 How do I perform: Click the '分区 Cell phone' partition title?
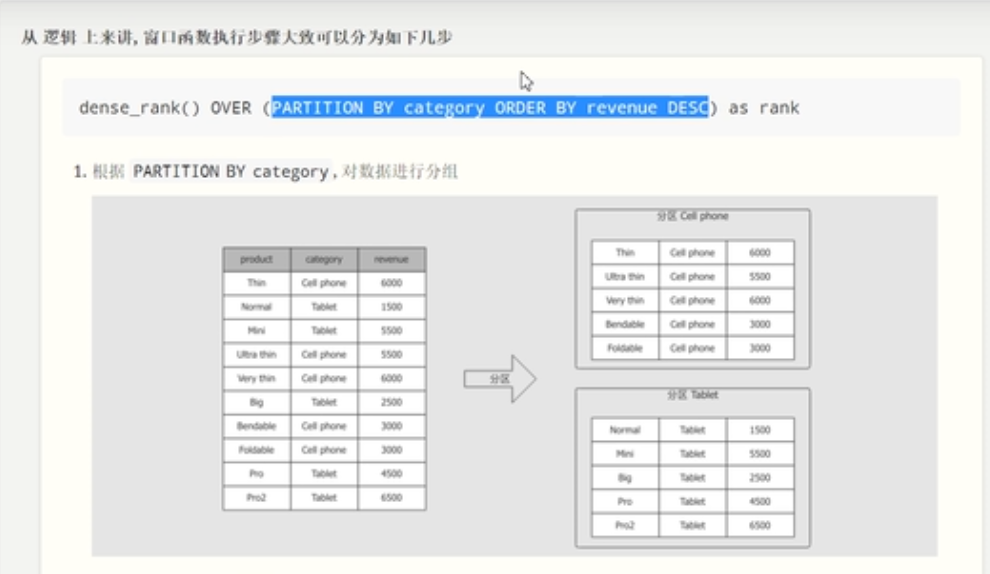click(x=692, y=216)
